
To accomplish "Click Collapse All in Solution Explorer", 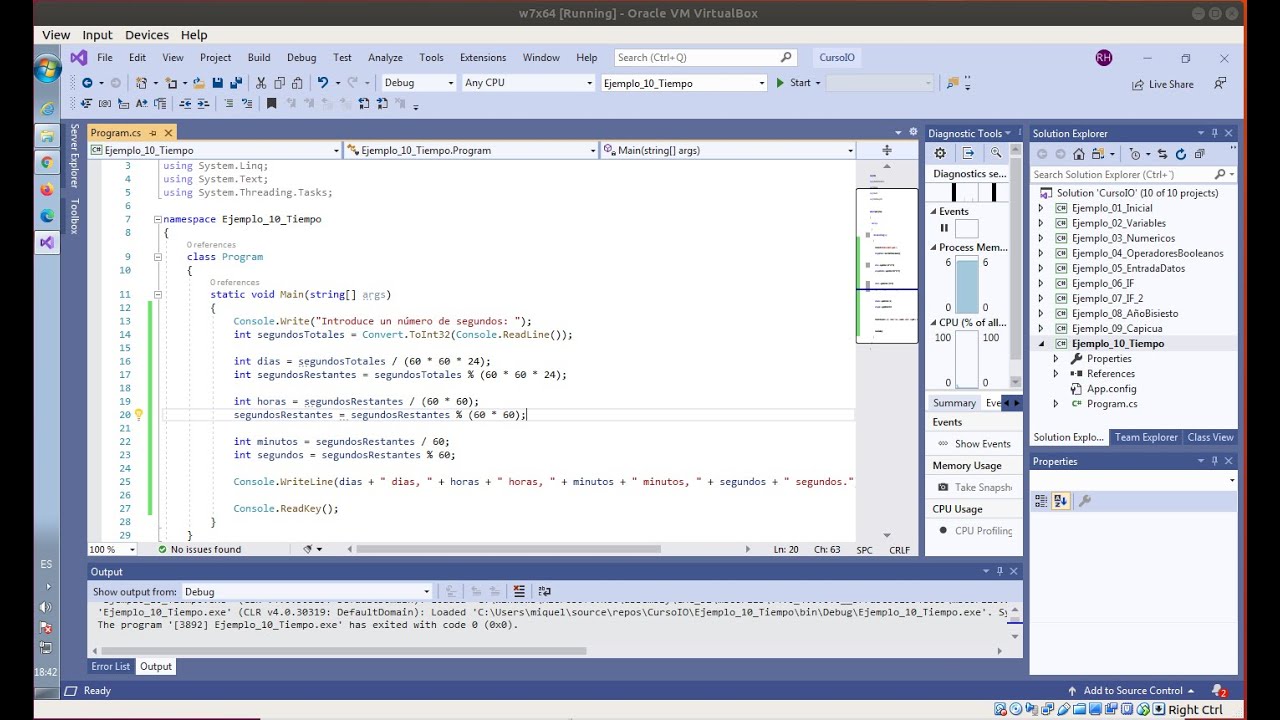I will 1198,154.
